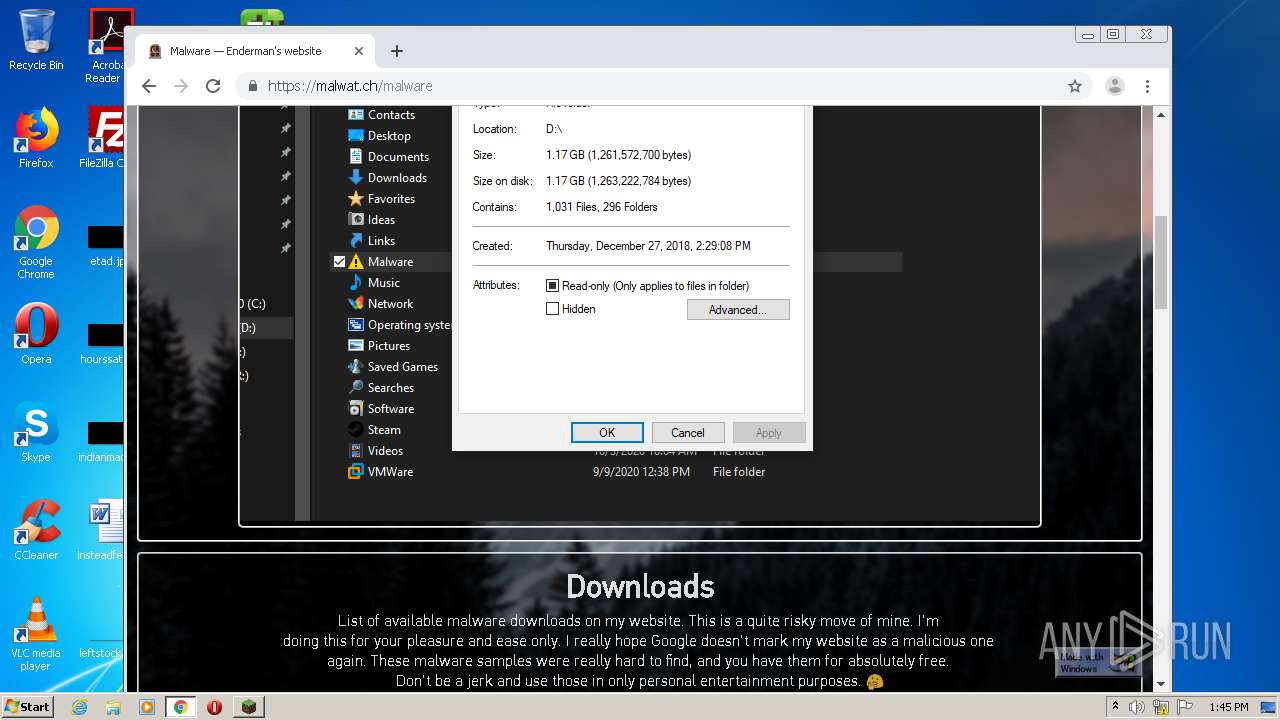
Task: Click OK in properties dialog
Action: click(x=607, y=433)
